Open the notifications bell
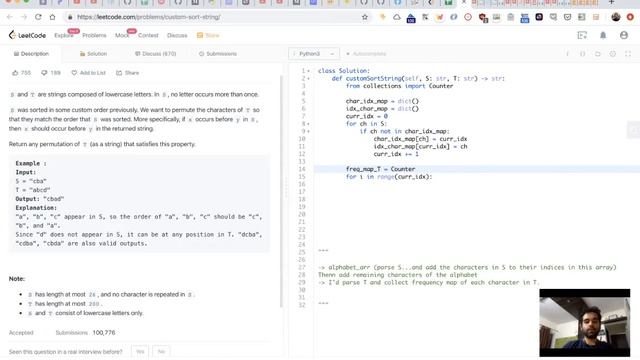Viewport: 640px width, 360px height. pyautogui.click(x=603, y=36)
